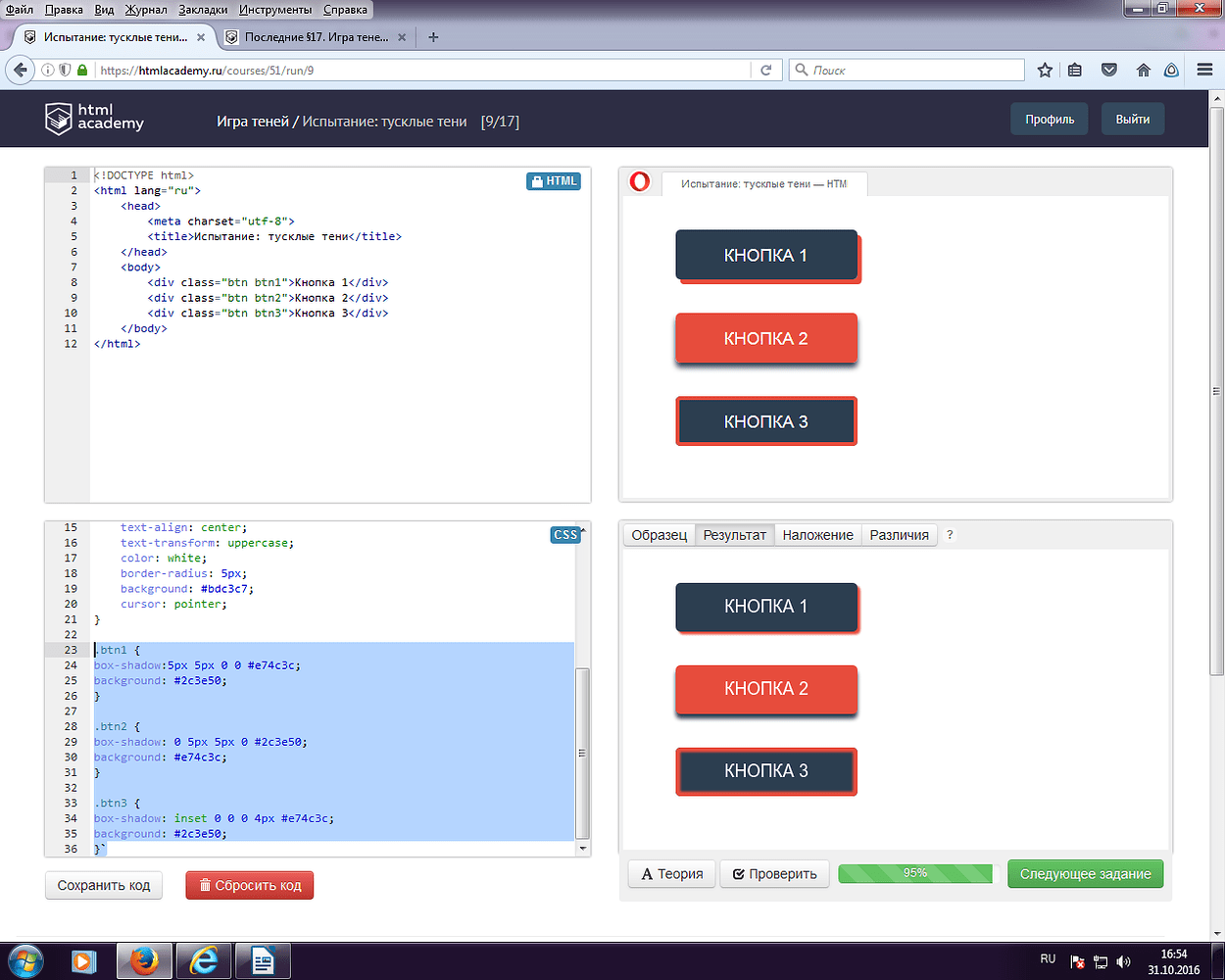The image size is (1225, 980).
Task: Click the toolbar icon beside the menu button
Action: click(x=1171, y=71)
